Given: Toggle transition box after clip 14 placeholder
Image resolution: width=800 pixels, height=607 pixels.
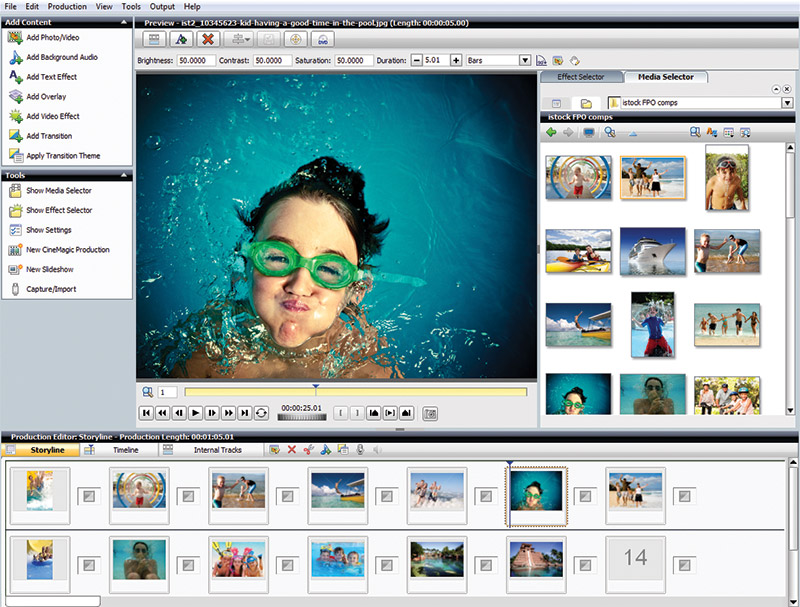Looking at the screenshot, I should click(x=685, y=565).
